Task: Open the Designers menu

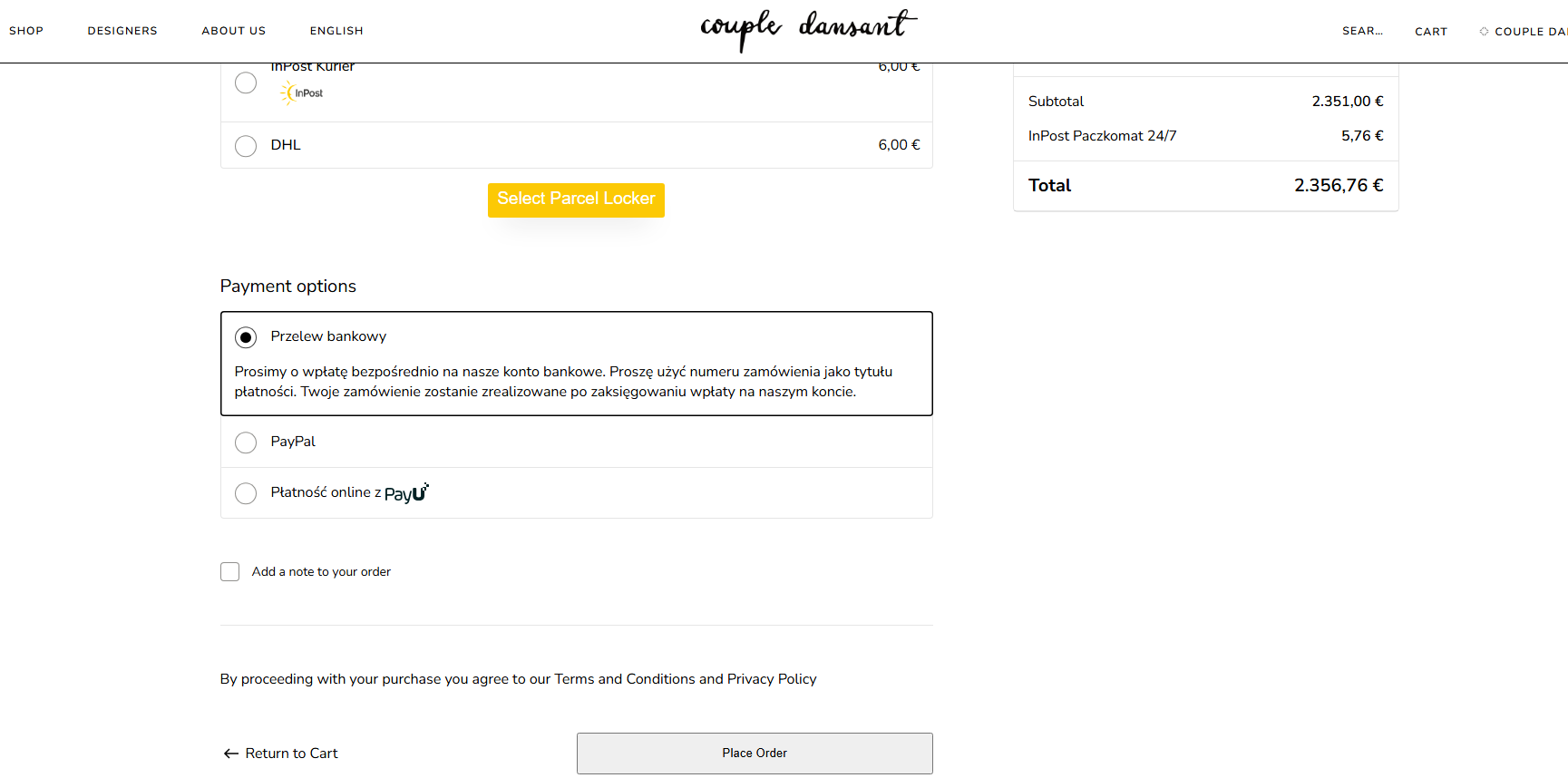Action: [122, 31]
